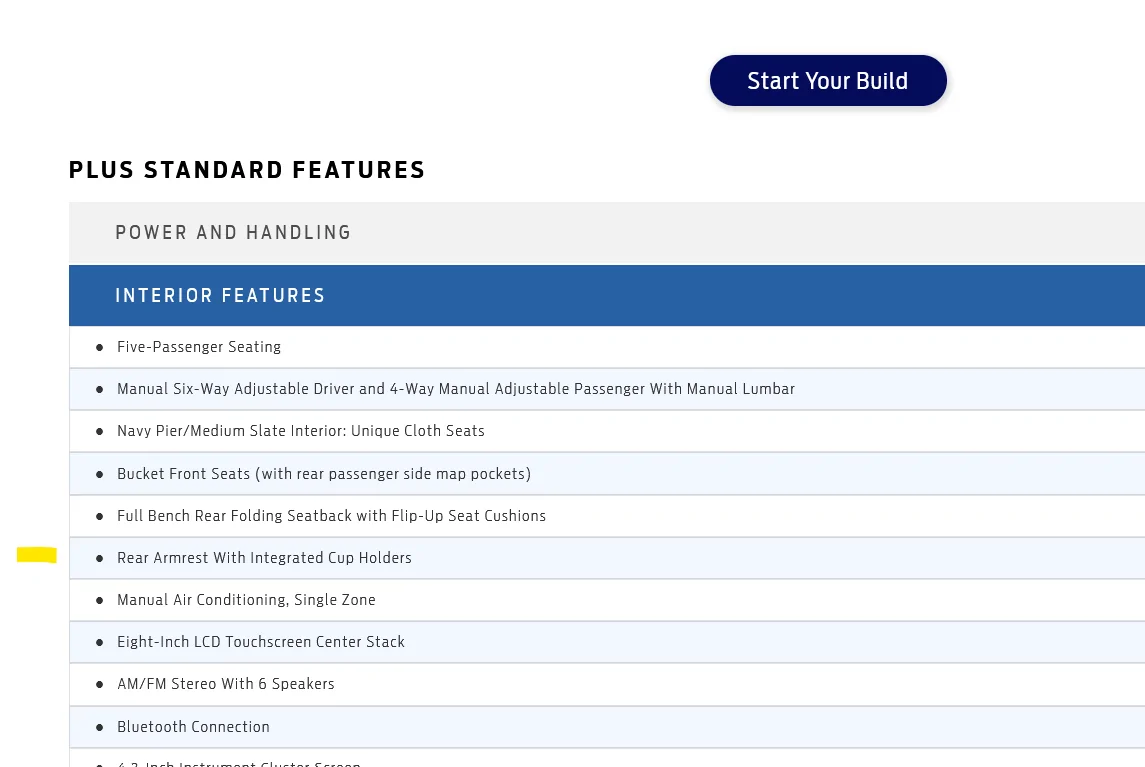Screen dimensions: 1145x767
Task: Click the Plus Standard Features heading
Action: click(x=247, y=170)
